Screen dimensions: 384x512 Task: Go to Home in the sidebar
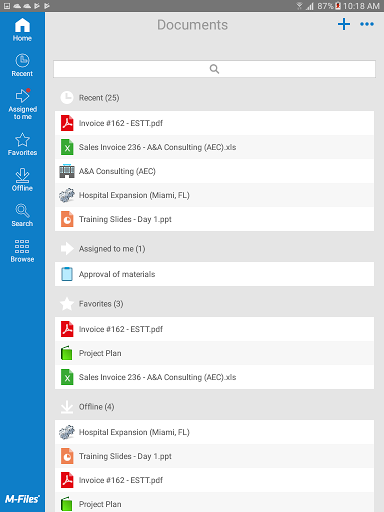[22, 30]
